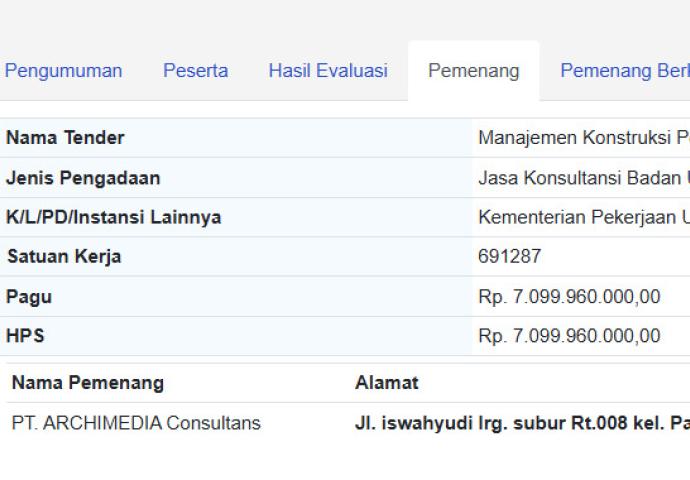This screenshot has width=690, height=480.
Task: Select the active Pemenang tab
Action: [x=473, y=71]
